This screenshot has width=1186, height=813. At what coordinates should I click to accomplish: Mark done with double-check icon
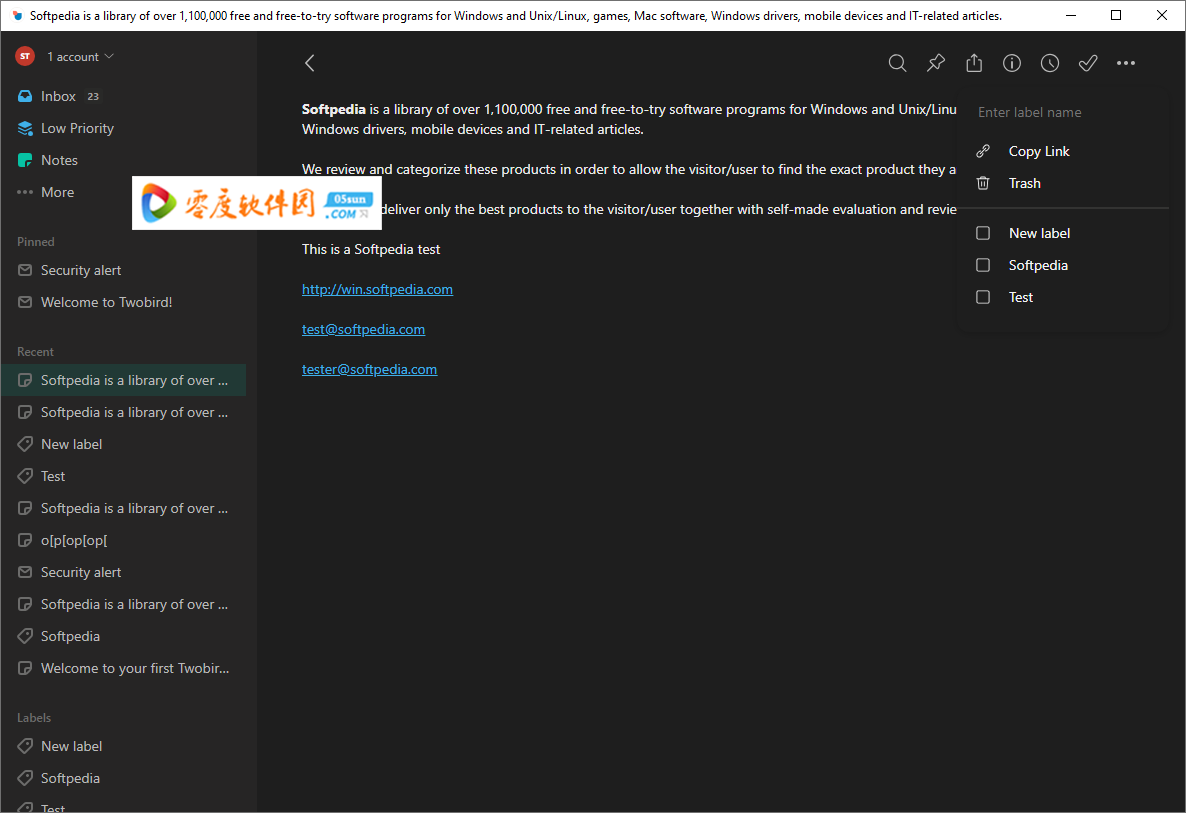tap(1088, 63)
